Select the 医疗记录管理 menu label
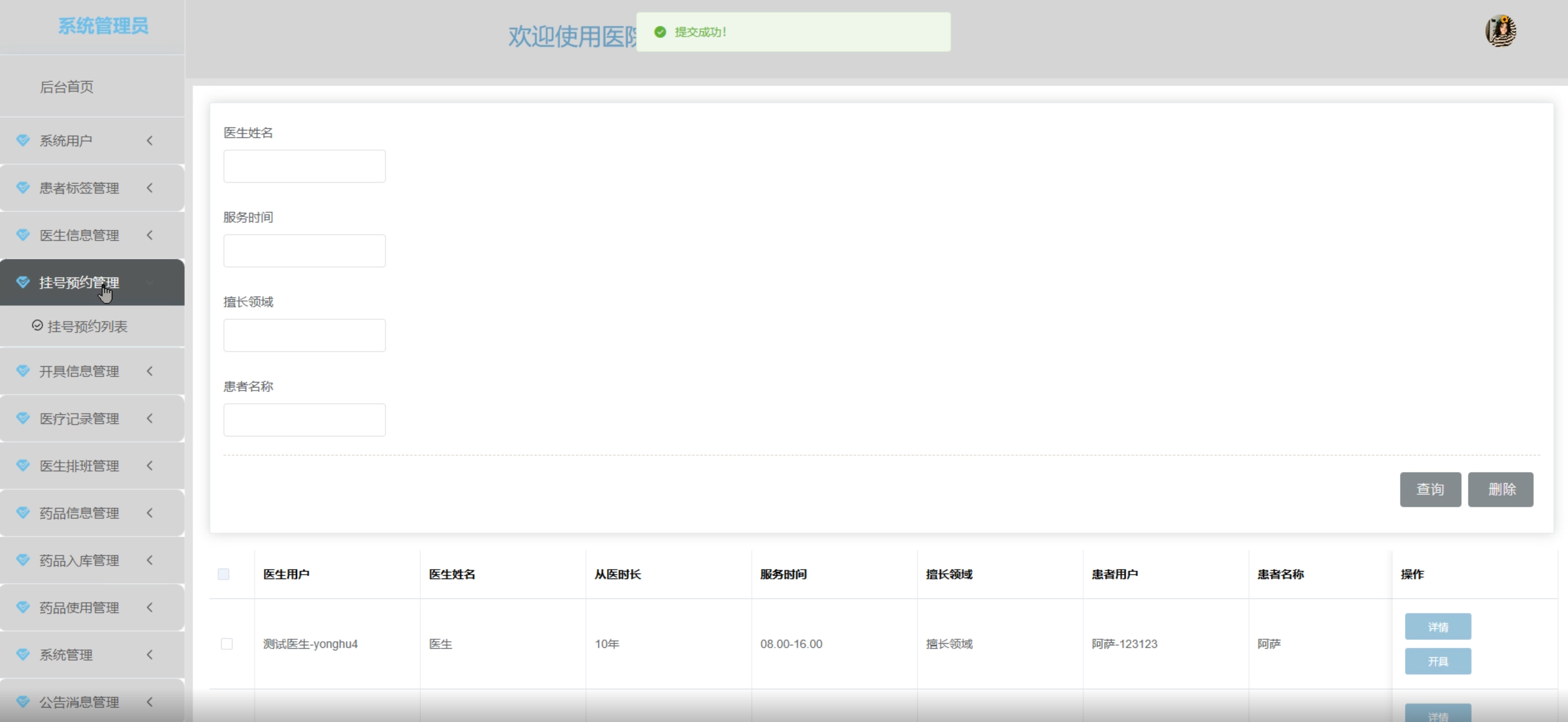The width and height of the screenshot is (1568, 722). click(80, 419)
